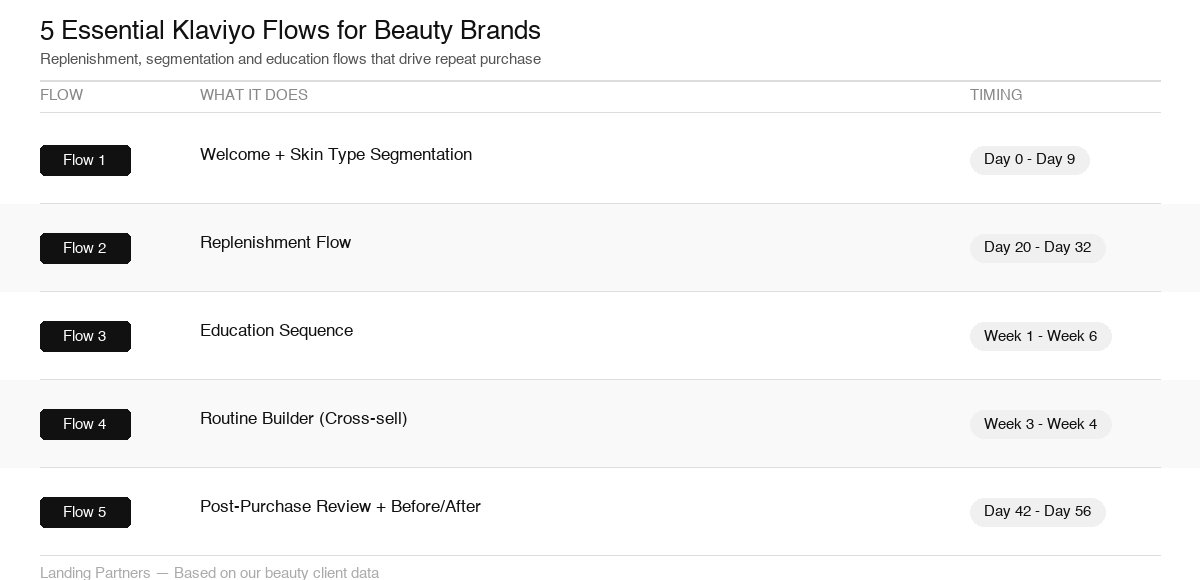
Task: Click 'Education Sequence' text
Action: point(276,330)
